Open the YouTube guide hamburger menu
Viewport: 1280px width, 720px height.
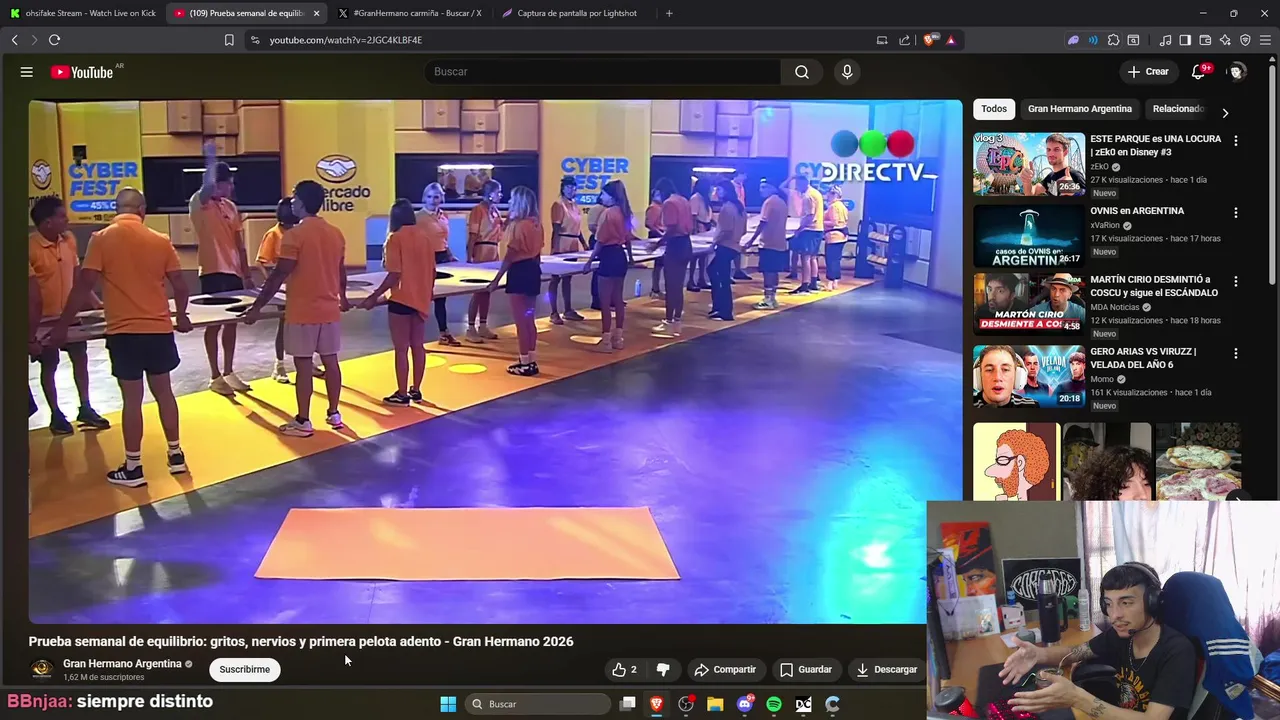click(27, 72)
